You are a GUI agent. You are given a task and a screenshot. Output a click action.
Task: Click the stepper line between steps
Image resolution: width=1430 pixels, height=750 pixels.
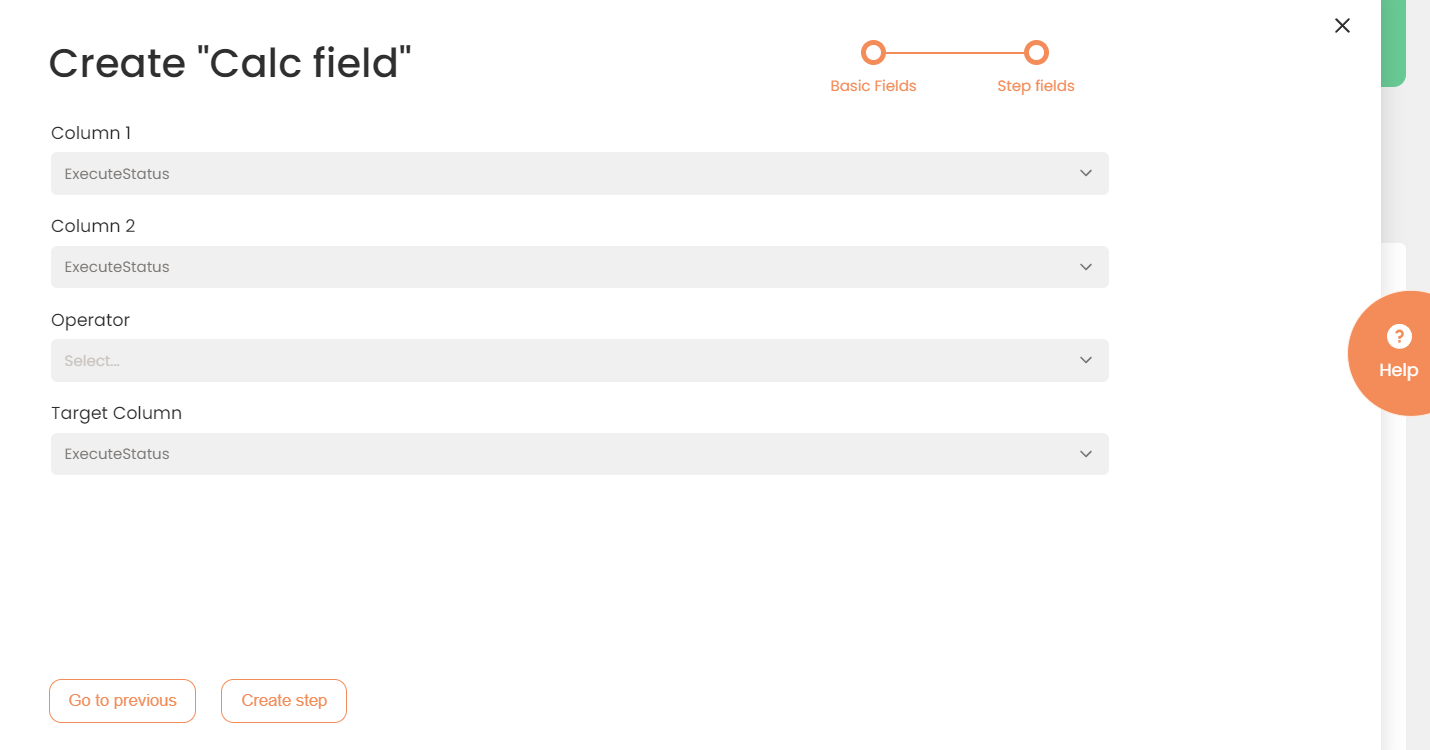(x=955, y=52)
